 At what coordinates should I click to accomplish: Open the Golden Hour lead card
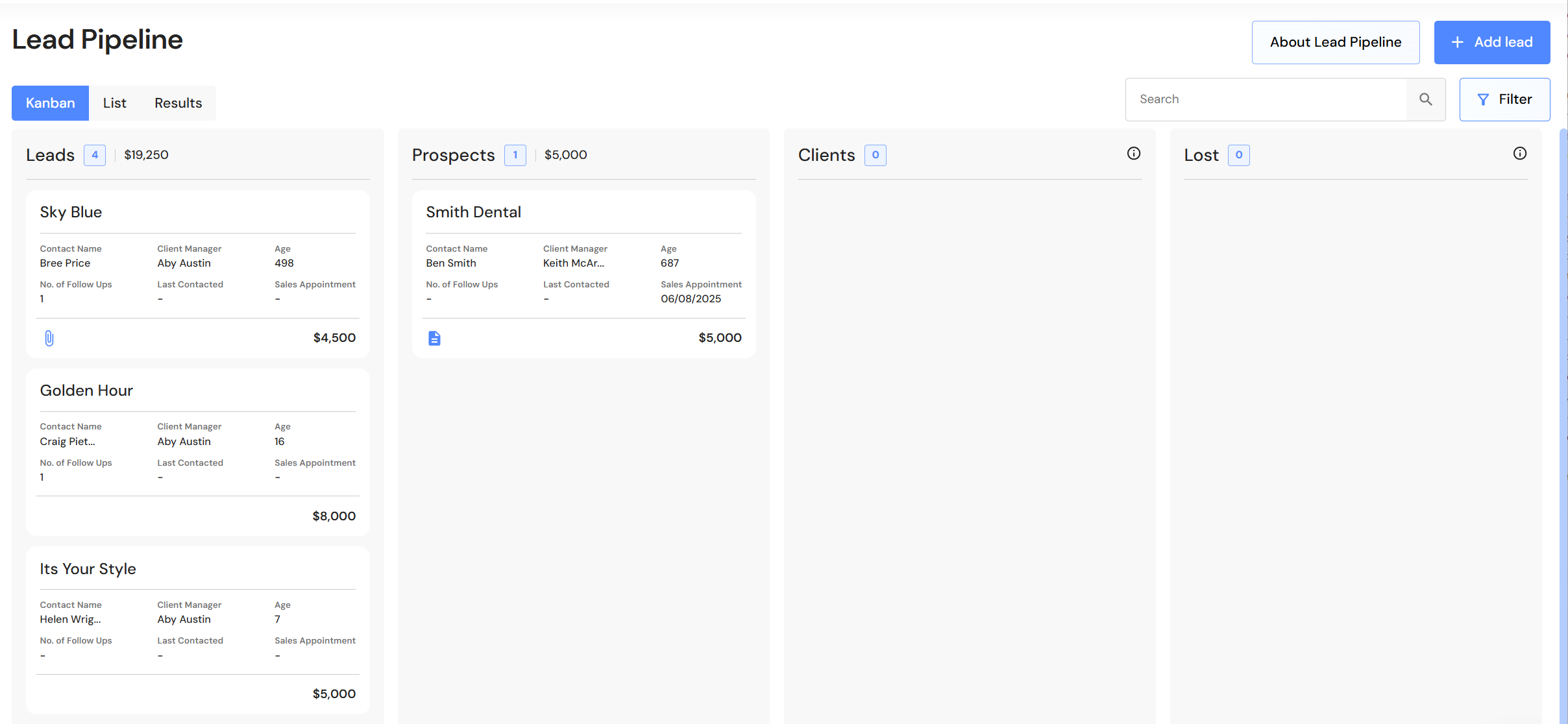(86, 391)
